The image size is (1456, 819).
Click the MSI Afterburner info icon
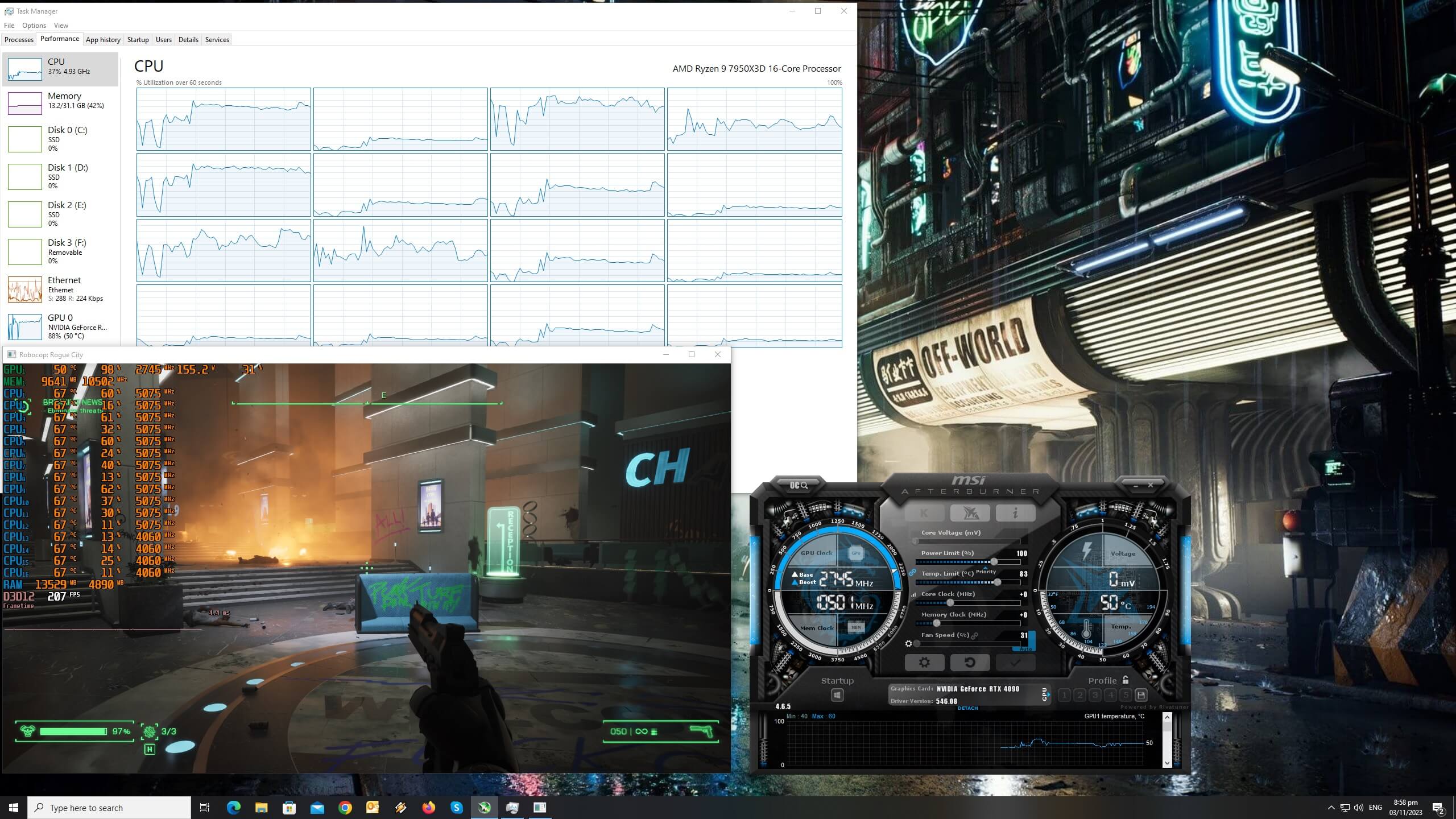pyautogui.click(x=1015, y=513)
